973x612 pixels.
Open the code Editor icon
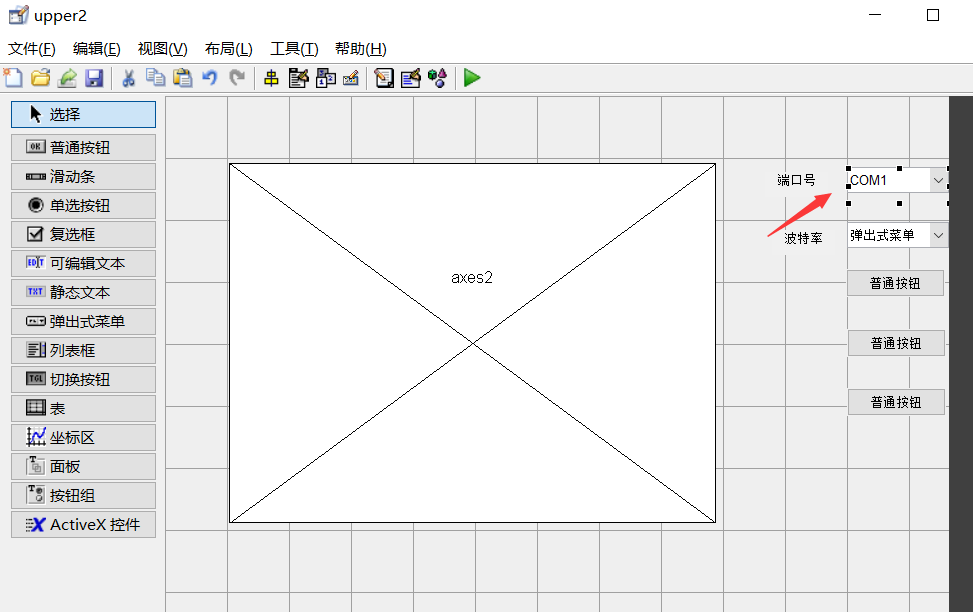[384, 78]
